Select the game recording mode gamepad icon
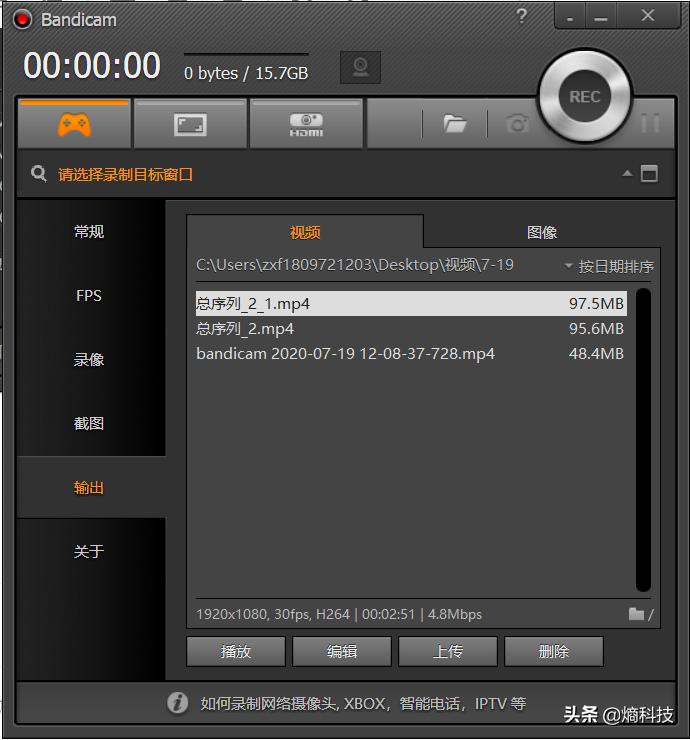 (74, 125)
